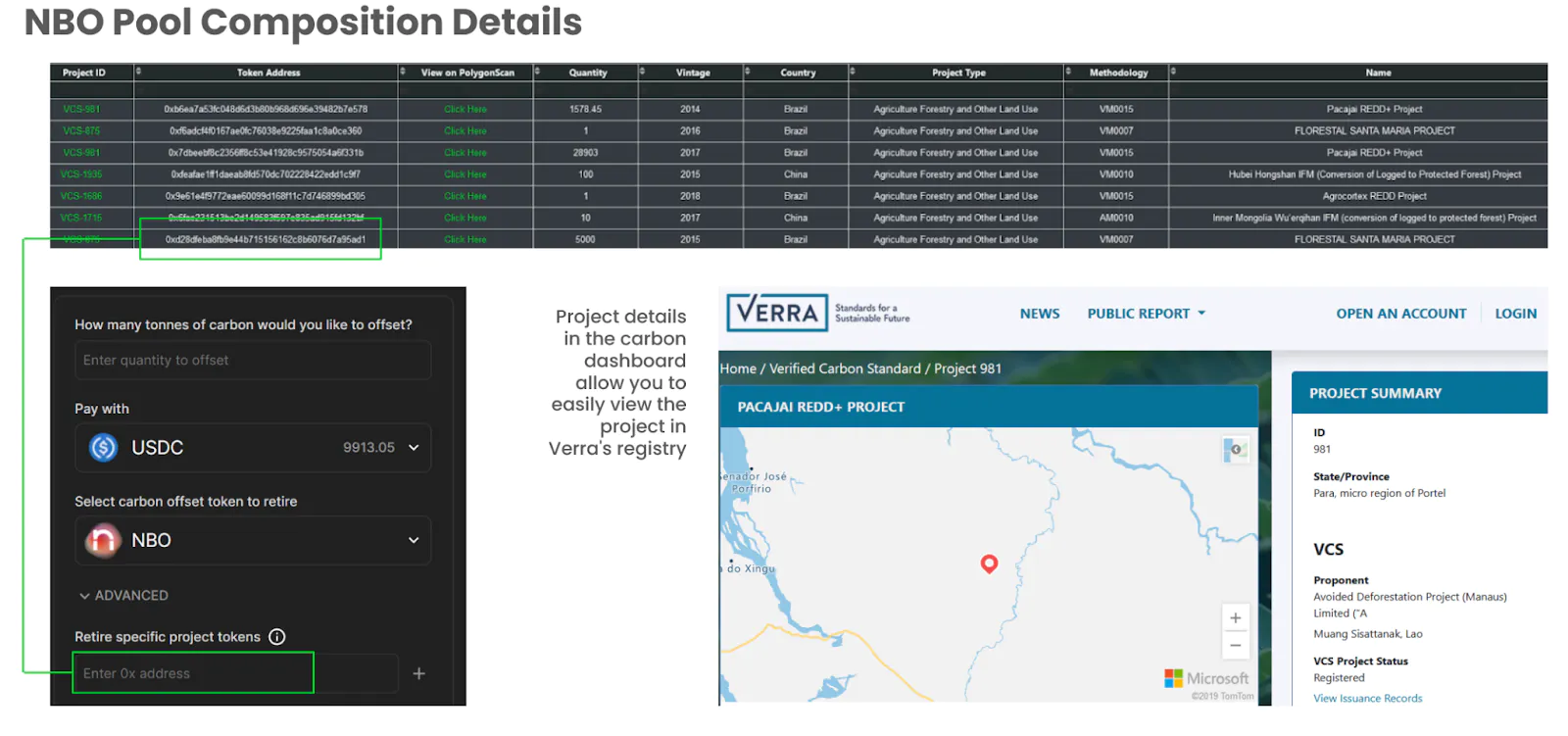1568x736 pixels.
Task: Open info tooltip icon beside Retire specific project tokens
Action: [277, 637]
